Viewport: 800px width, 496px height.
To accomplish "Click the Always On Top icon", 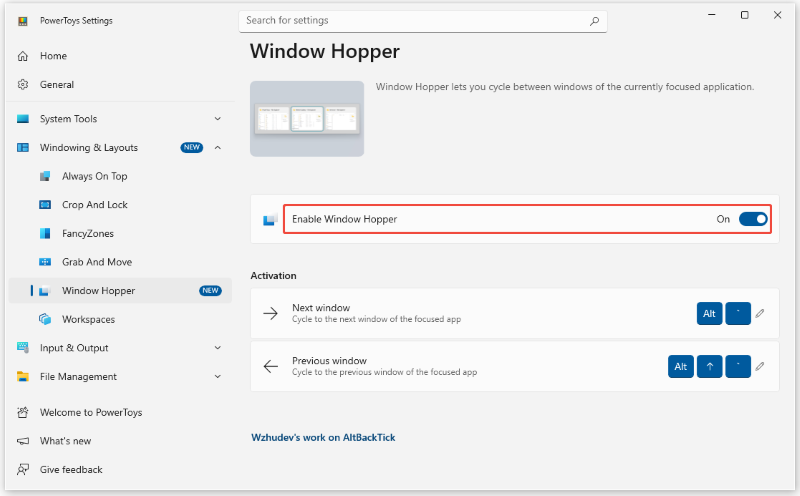I will [x=45, y=176].
